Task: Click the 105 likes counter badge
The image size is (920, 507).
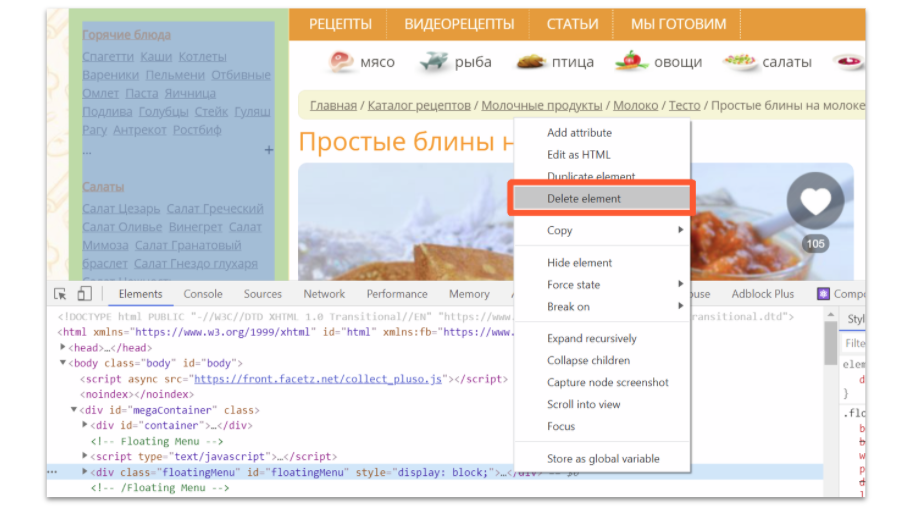Action: (x=815, y=244)
